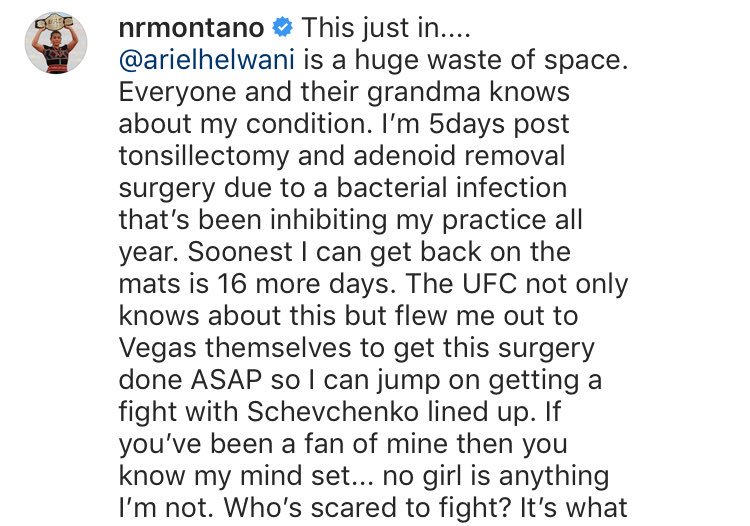This screenshot has width=750, height=526.
Task: Click the phrase 'This just in....'
Action: (x=386, y=28)
